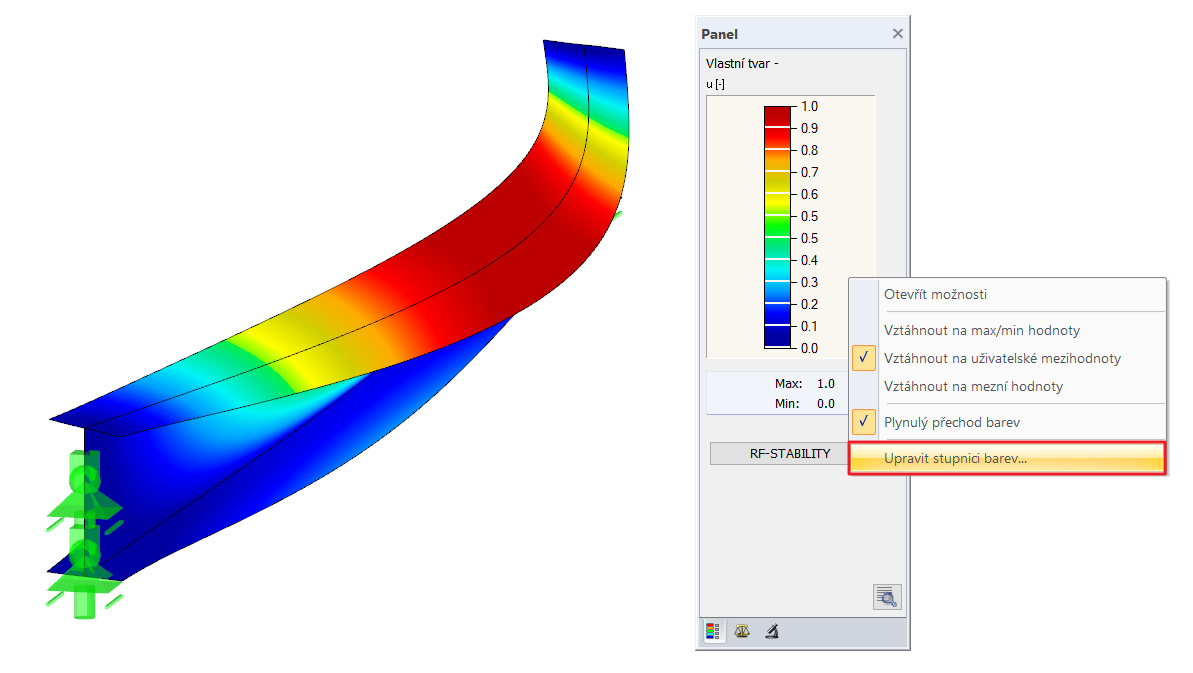Click the 'Vlastní tvar -' heading
This screenshot has height=673, width=1193.
click(742, 64)
